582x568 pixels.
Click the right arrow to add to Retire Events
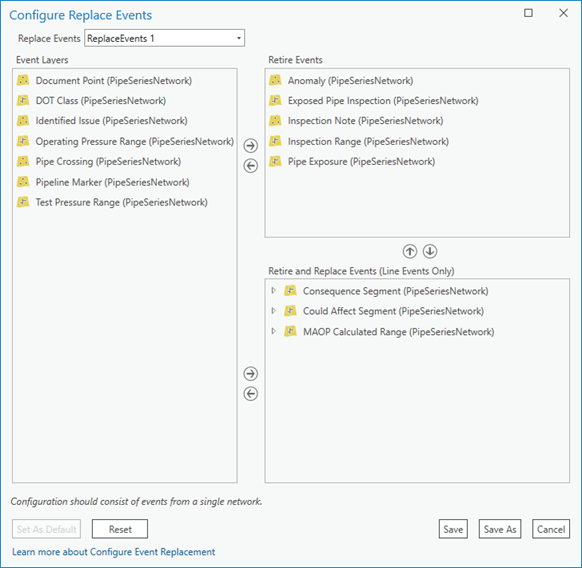click(x=251, y=146)
